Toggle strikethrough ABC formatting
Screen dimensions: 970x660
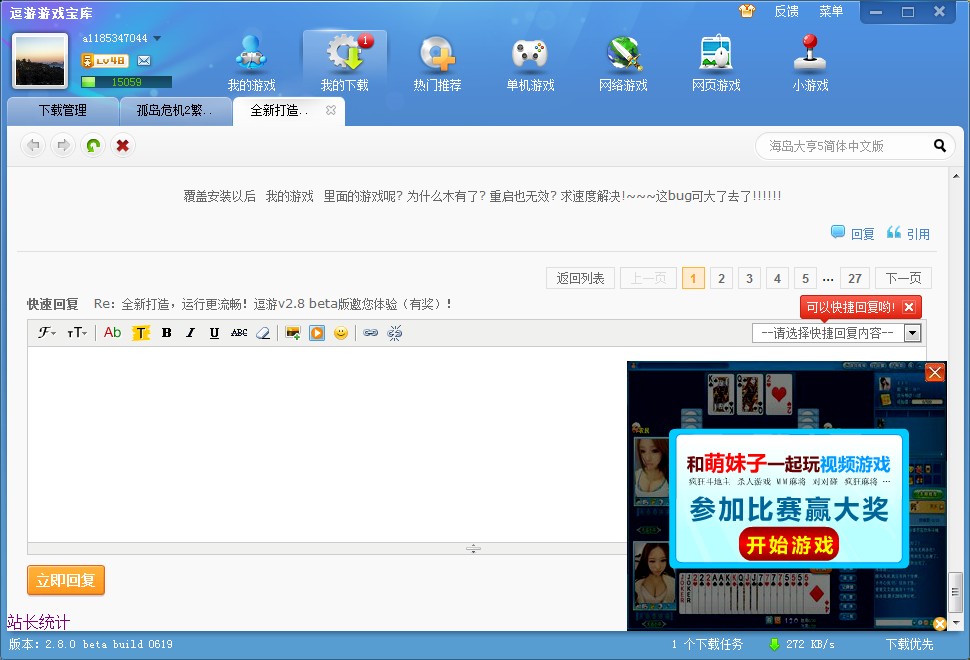[x=239, y=333]
